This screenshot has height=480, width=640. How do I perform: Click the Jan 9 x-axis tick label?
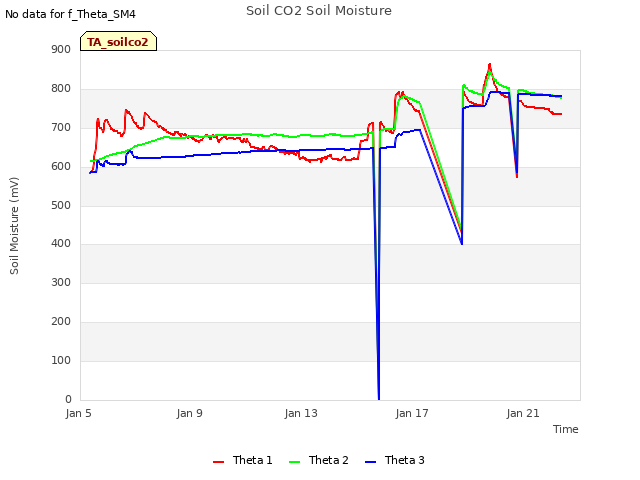(190, 413)
